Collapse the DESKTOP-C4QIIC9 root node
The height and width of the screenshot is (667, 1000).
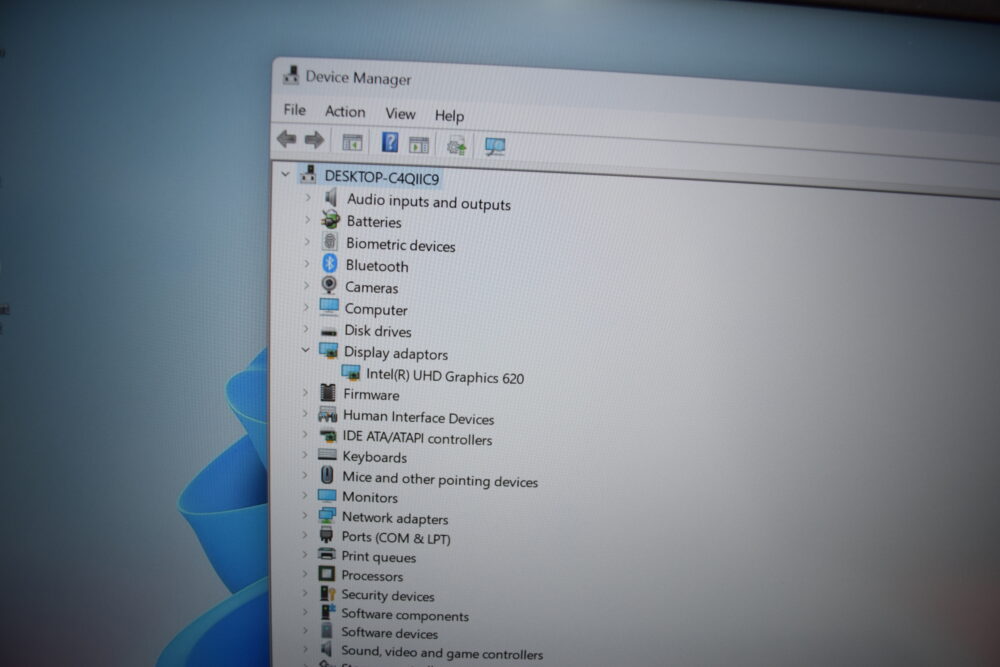(286, 173)
